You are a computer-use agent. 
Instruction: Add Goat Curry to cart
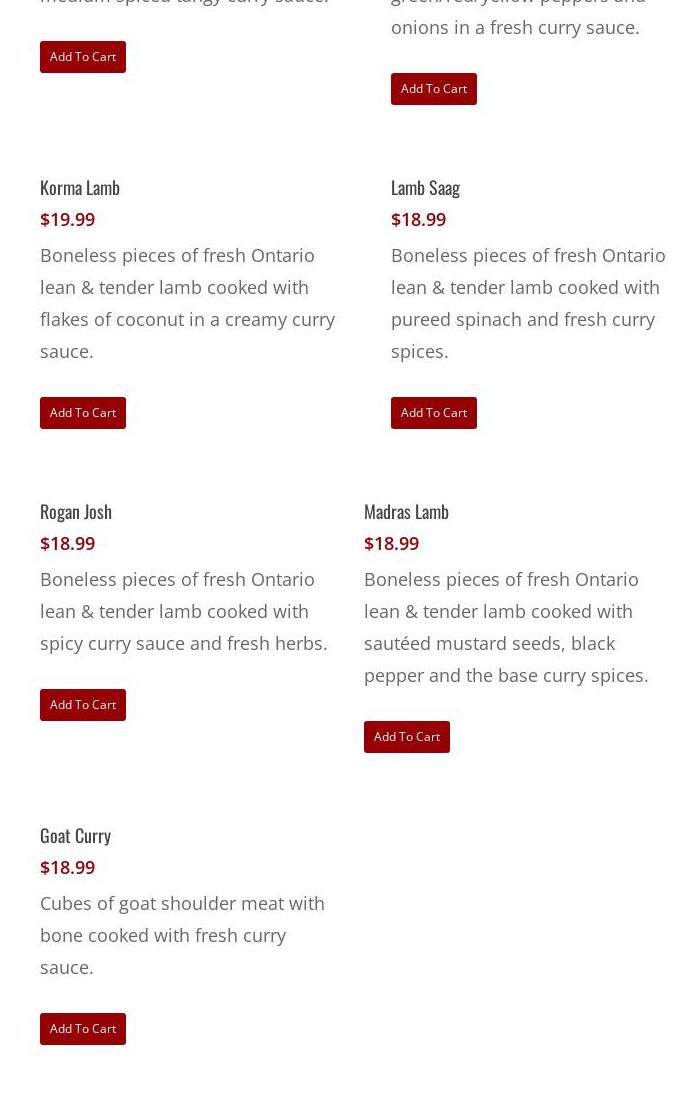tap(83, 1029)
